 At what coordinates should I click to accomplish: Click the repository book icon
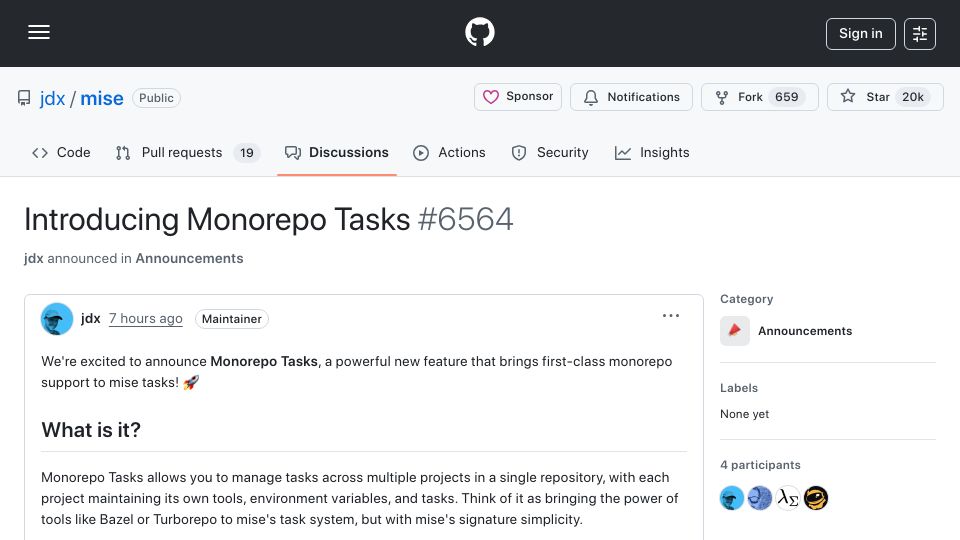24,98
